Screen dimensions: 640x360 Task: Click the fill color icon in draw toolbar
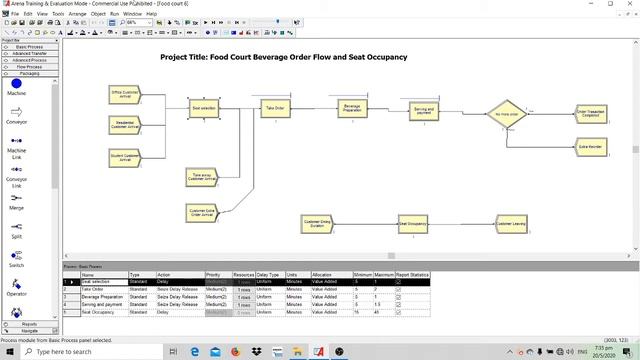[x=83, y=33]
